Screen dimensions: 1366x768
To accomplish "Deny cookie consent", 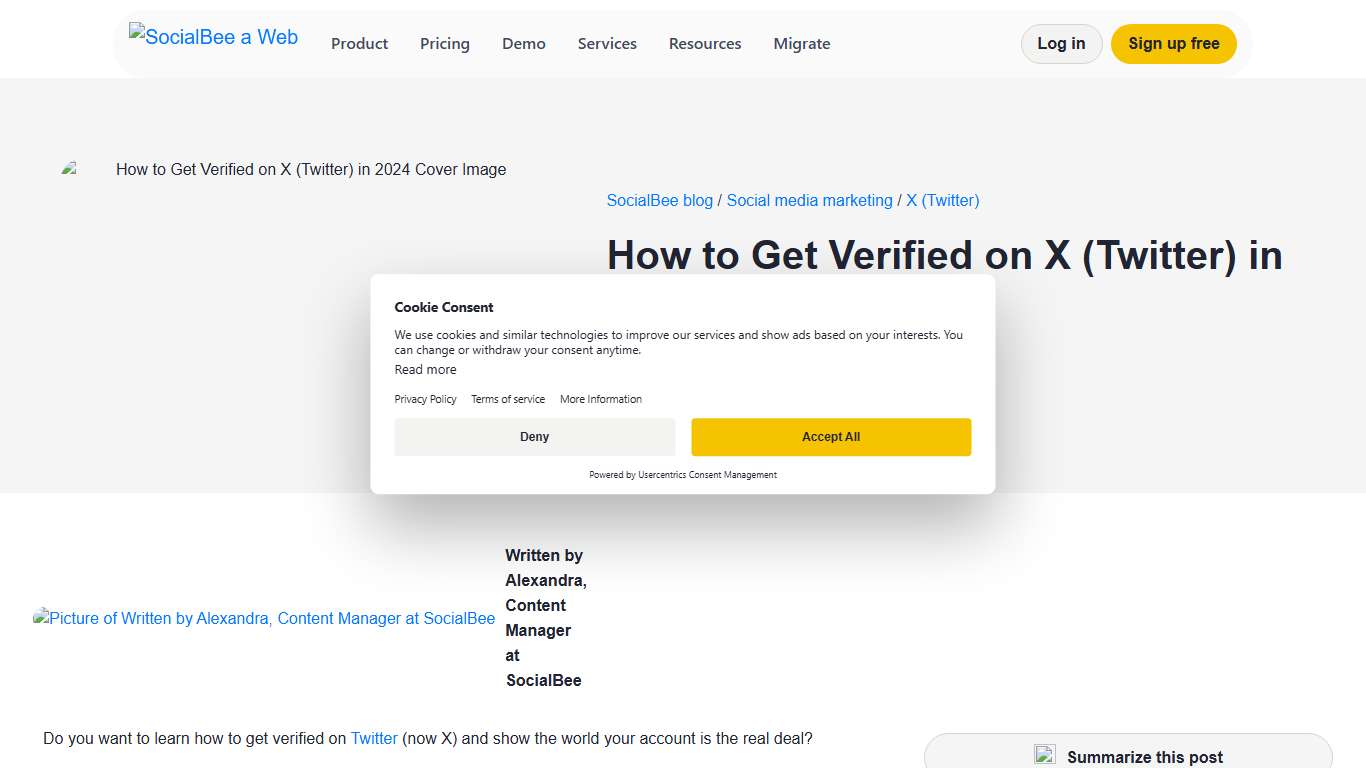I will pyautogui.click(x=534, y=437).
